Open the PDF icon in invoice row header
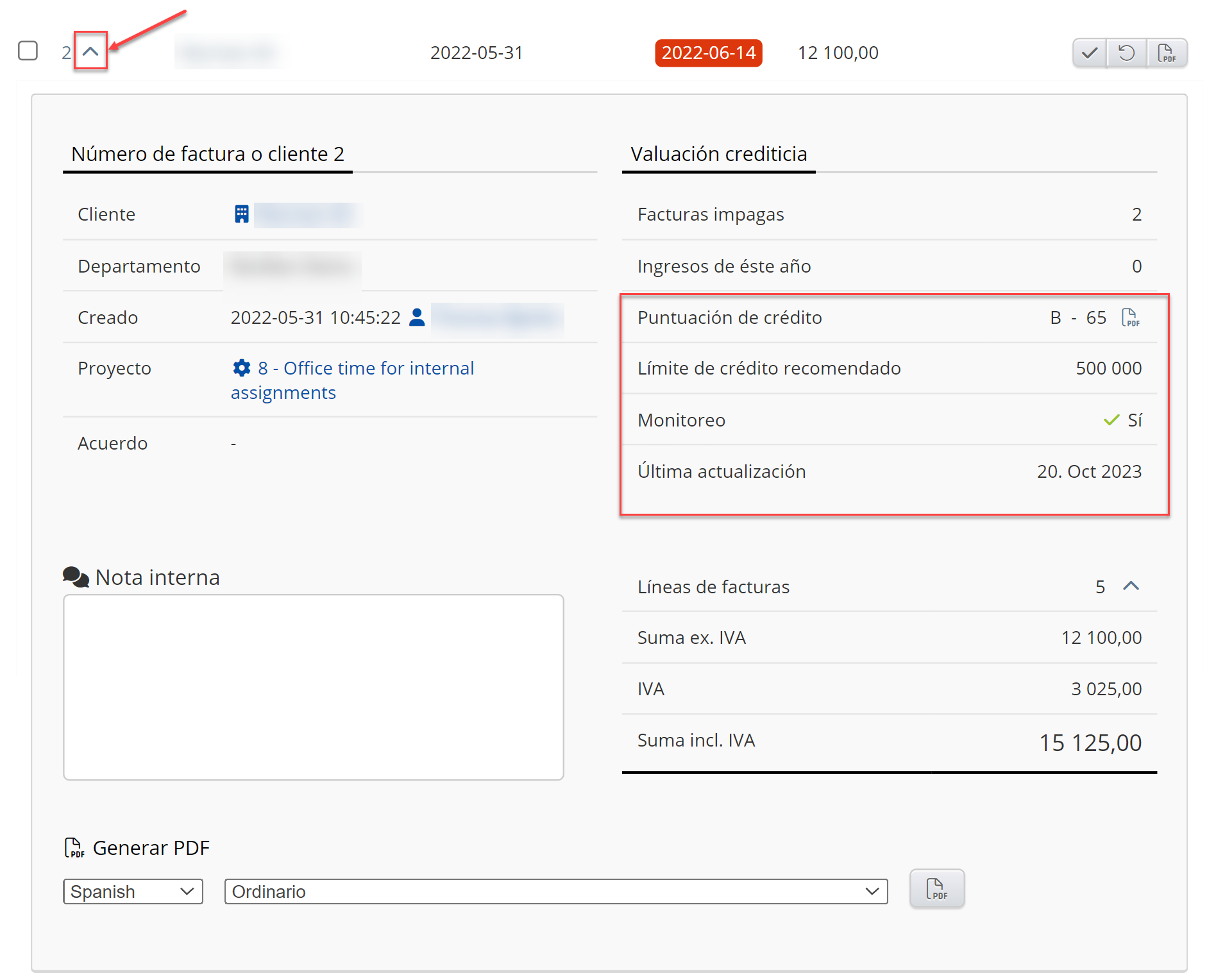Viewport: 1216px width, 980px height. (1167, 53)
